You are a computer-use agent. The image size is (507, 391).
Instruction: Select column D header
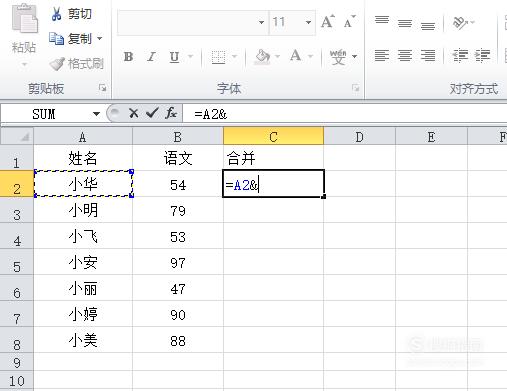359,137
